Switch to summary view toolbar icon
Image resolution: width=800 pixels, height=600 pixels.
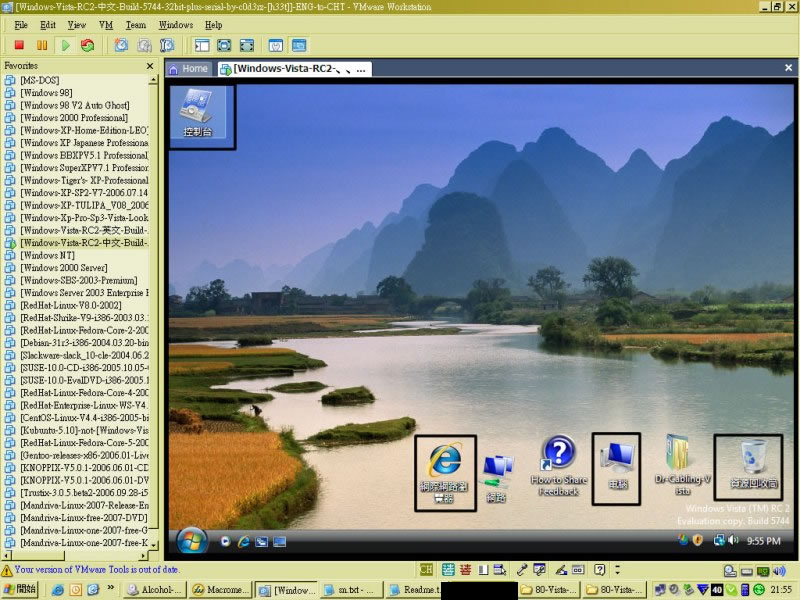pyautogui.click(x=276, y=45)
